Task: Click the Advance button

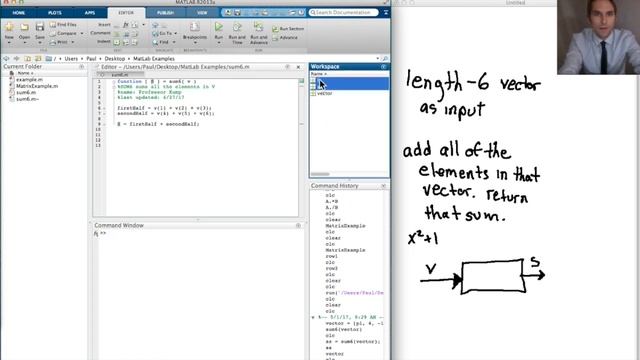Action: 285,38
